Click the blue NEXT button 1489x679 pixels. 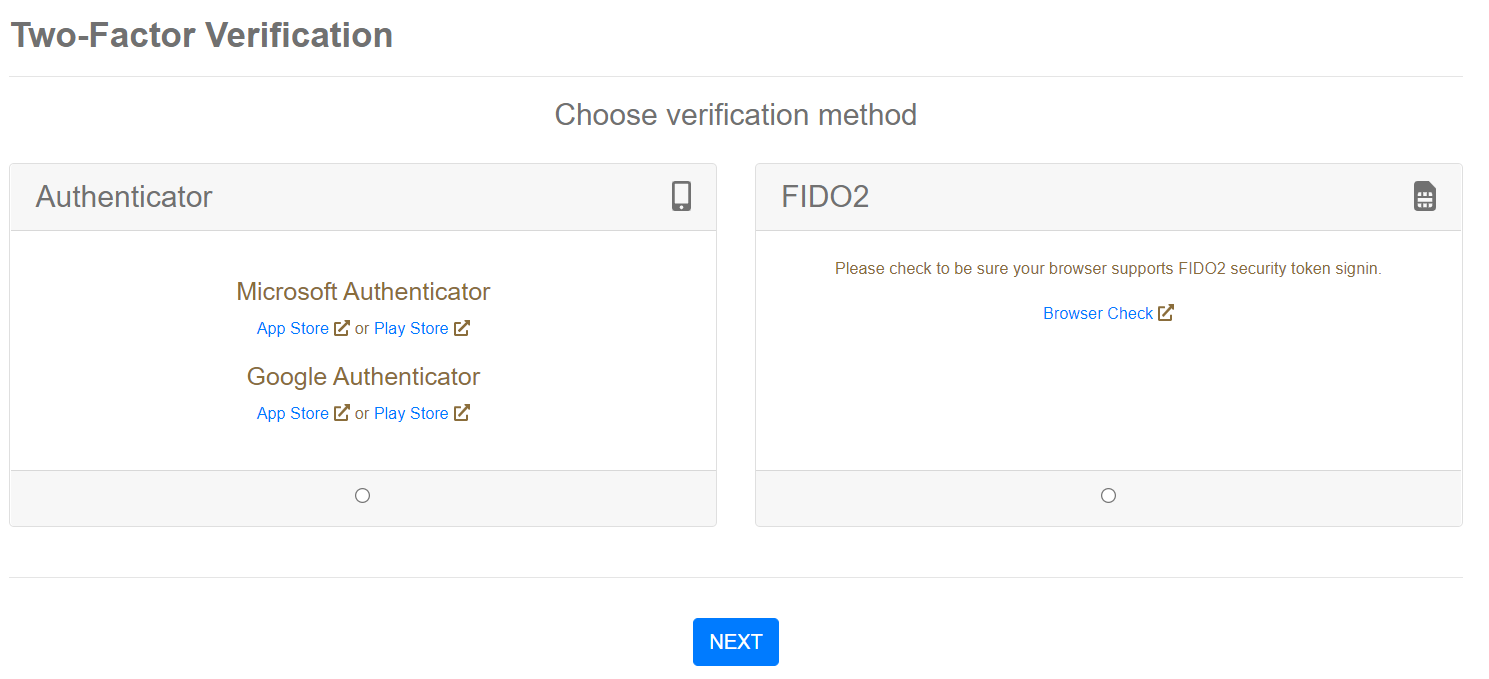click(x=736, y=642)
